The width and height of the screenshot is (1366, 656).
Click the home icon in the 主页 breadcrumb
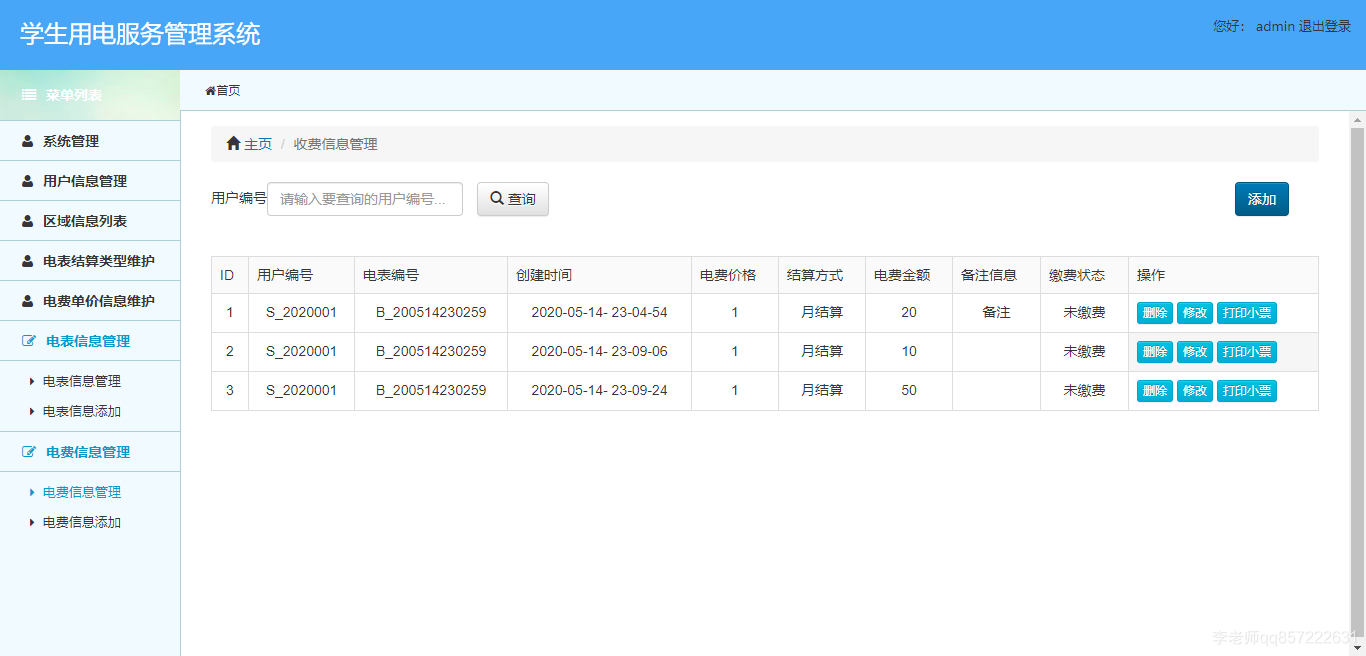tap(232, 143)
